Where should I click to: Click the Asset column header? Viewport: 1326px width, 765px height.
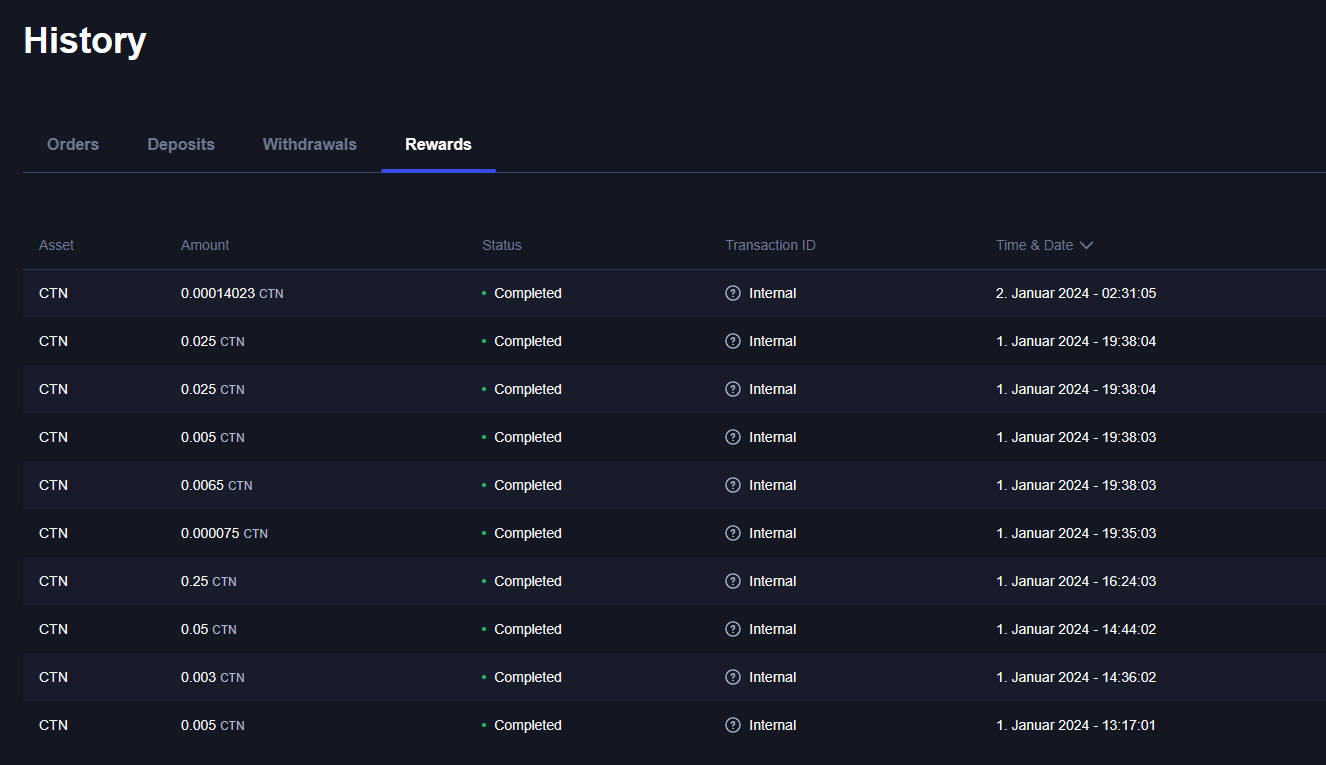[x=56, y=245]
